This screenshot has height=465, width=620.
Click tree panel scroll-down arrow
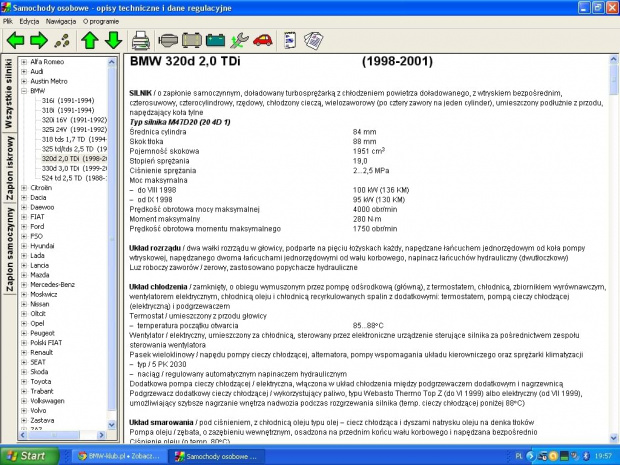coord(112,425)
